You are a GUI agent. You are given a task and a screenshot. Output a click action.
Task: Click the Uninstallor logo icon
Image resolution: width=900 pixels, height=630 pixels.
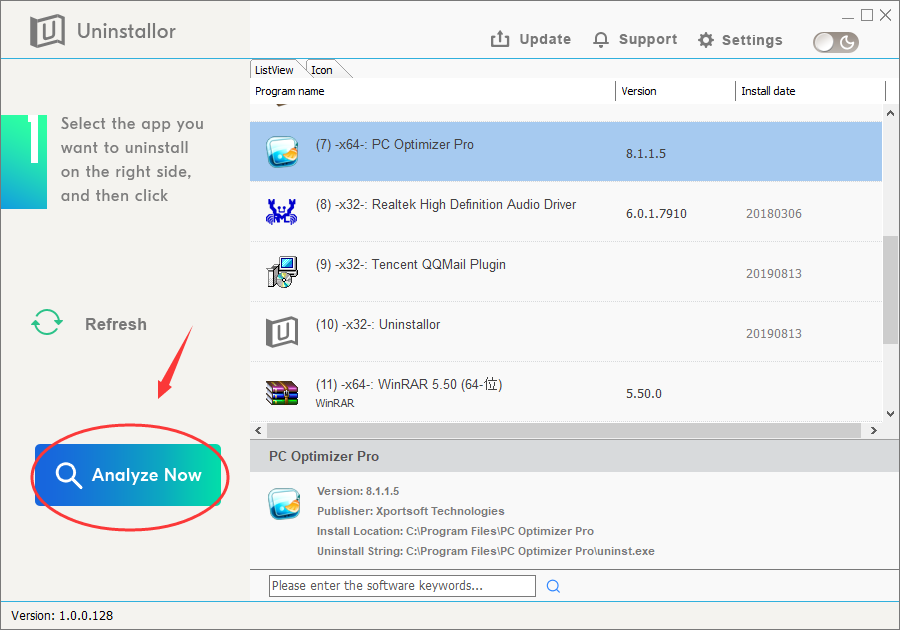click(47, 31)
